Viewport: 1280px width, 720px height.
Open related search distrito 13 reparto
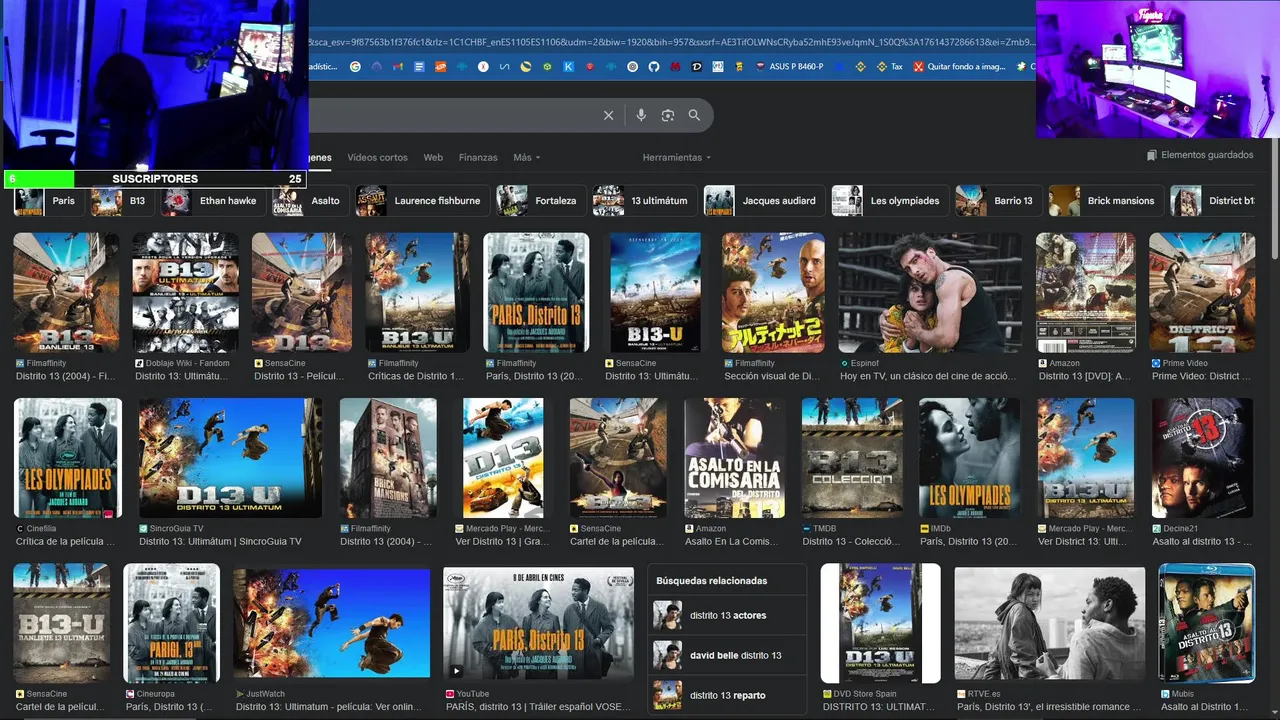[x=727, y=695]
